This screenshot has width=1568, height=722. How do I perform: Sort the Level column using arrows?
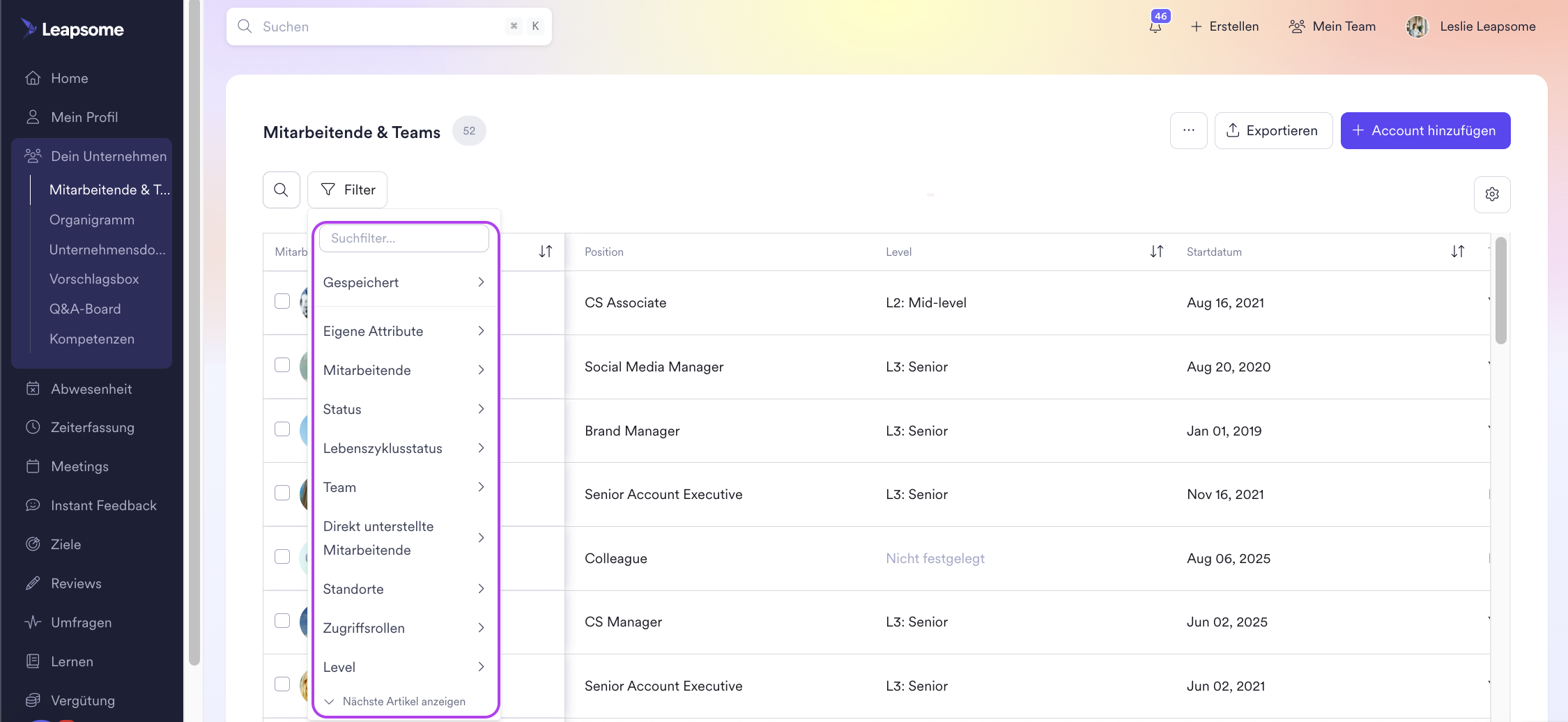1156,252
